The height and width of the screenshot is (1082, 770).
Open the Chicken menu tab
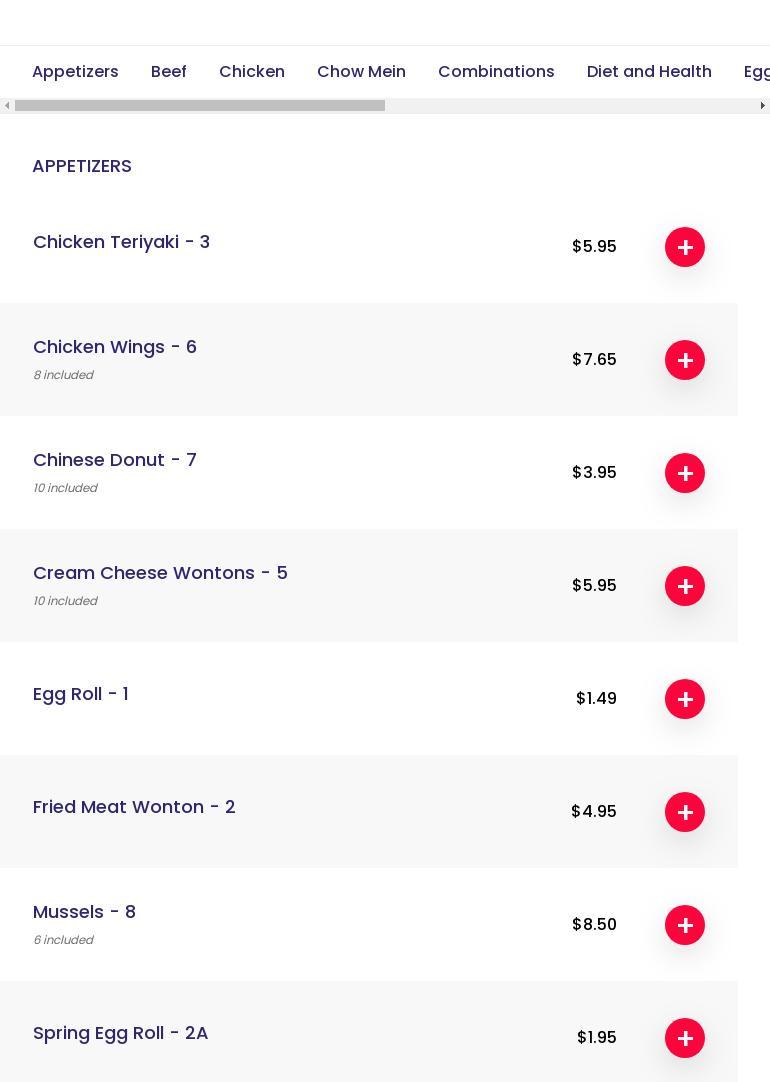252,72
